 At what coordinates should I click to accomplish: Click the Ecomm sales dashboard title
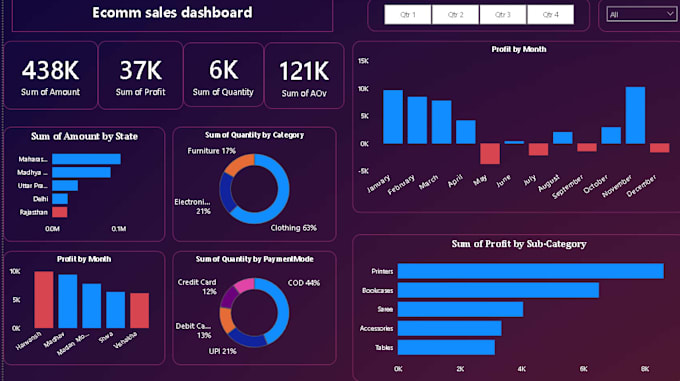[x=172, y=13]
